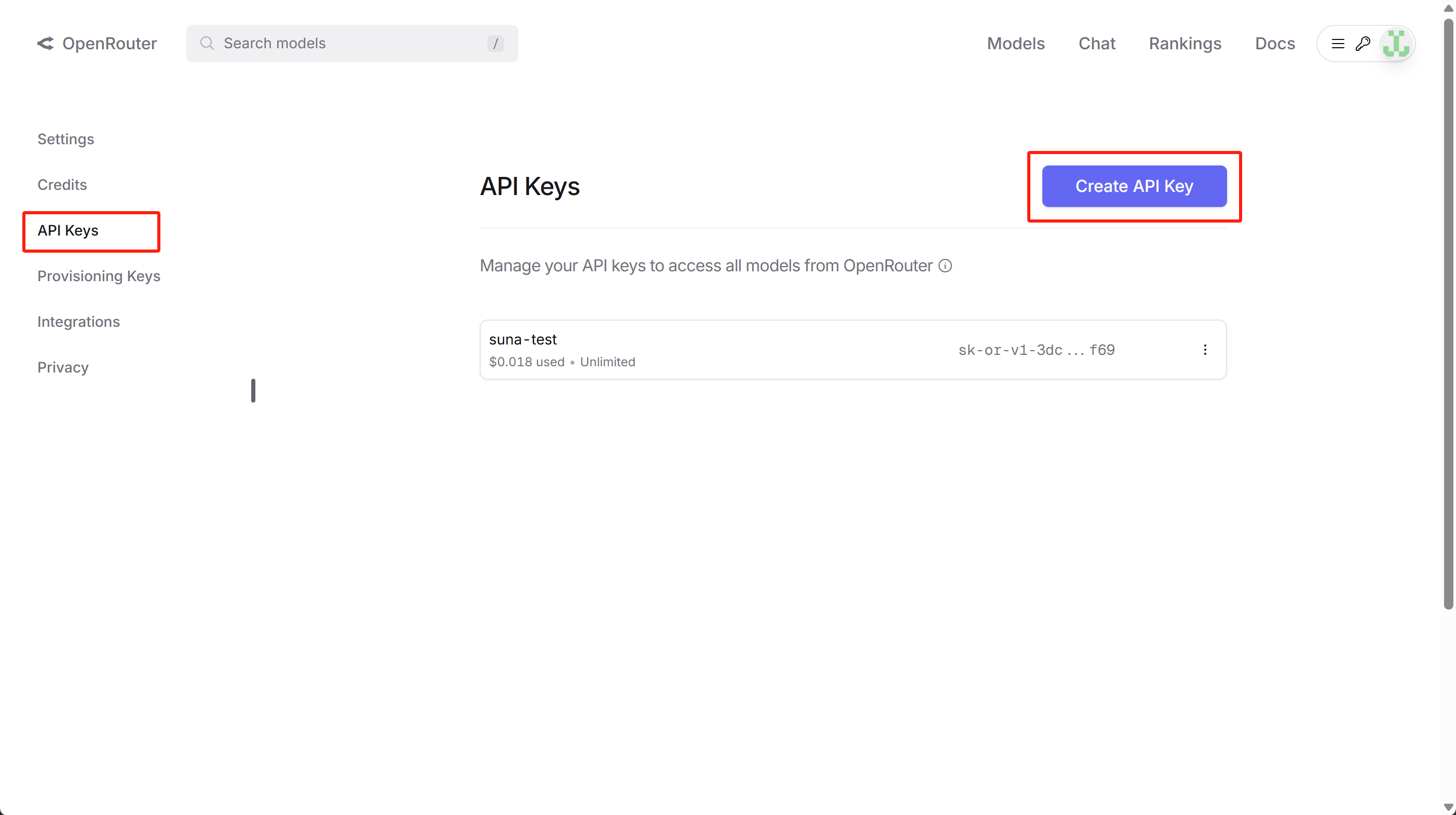
Task: Open suna-test key options menu
Action: point(1204,350)
